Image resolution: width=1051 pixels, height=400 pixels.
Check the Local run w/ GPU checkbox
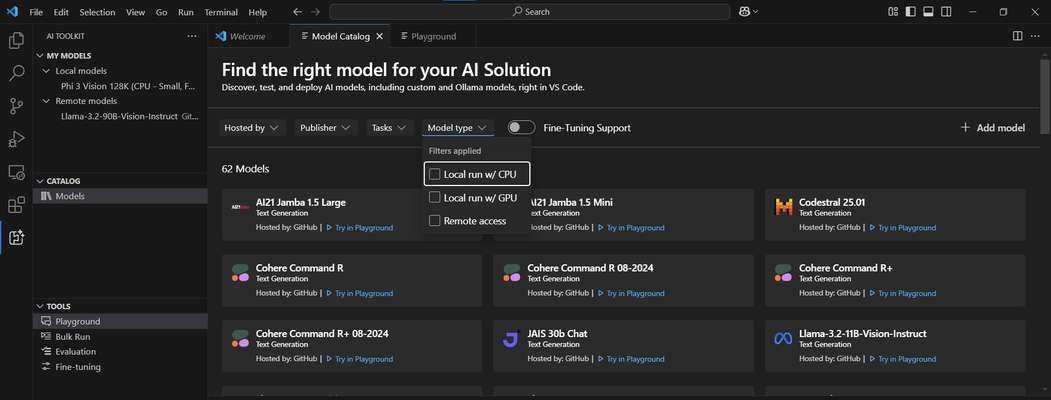tap(434, 198)
